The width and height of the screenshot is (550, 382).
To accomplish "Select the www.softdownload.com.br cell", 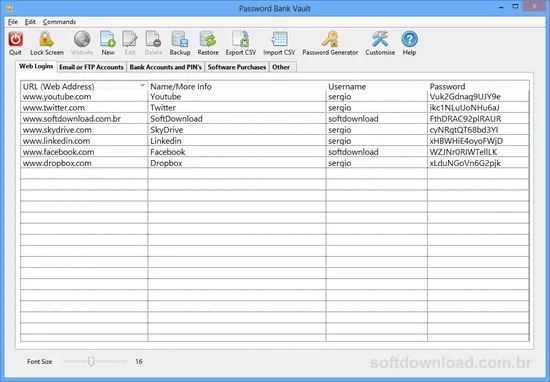I will click(x=84, y=119).
